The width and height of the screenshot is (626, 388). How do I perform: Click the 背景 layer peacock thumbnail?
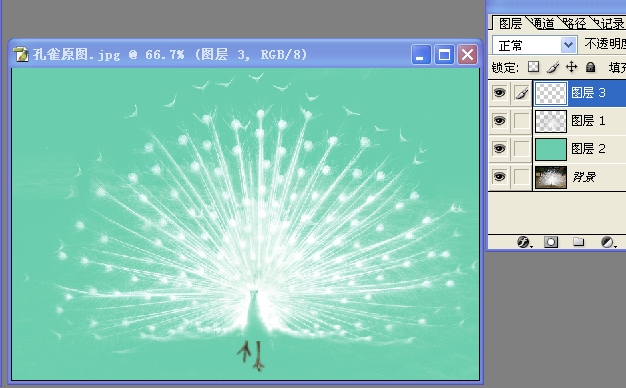[x=551, y=177]
